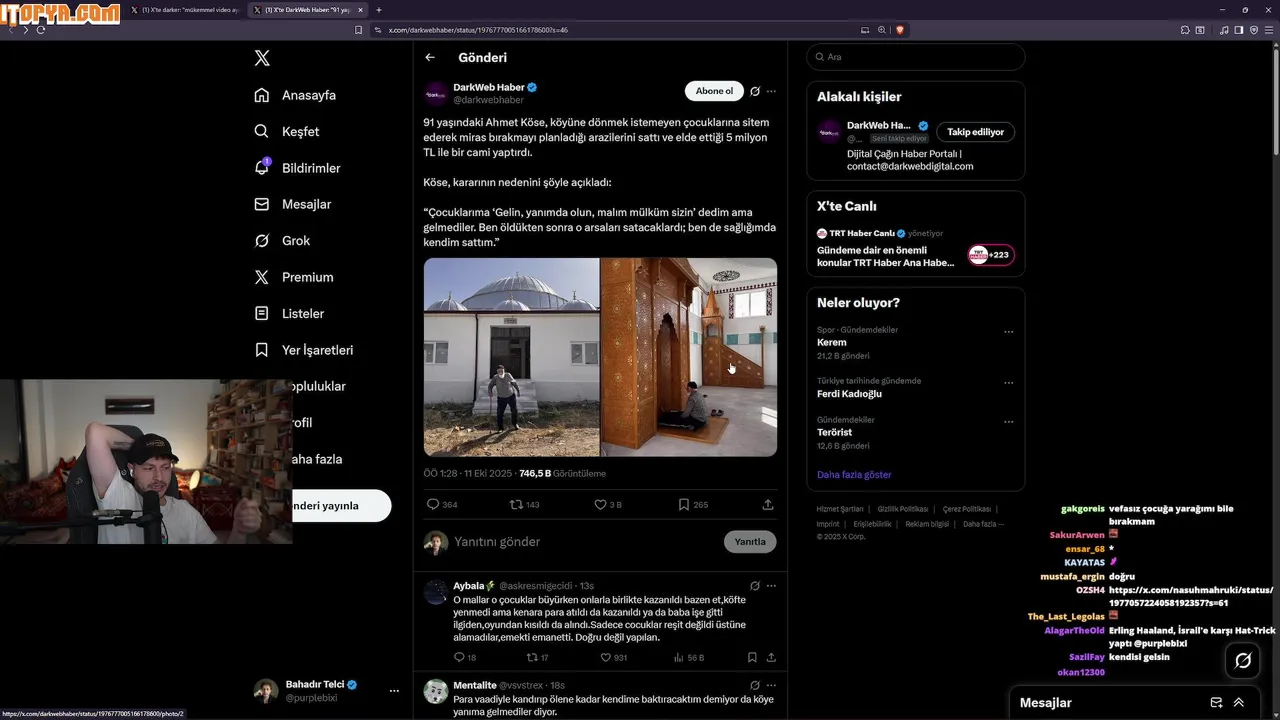
Task: Click share icon on main post
Action: 768,505
